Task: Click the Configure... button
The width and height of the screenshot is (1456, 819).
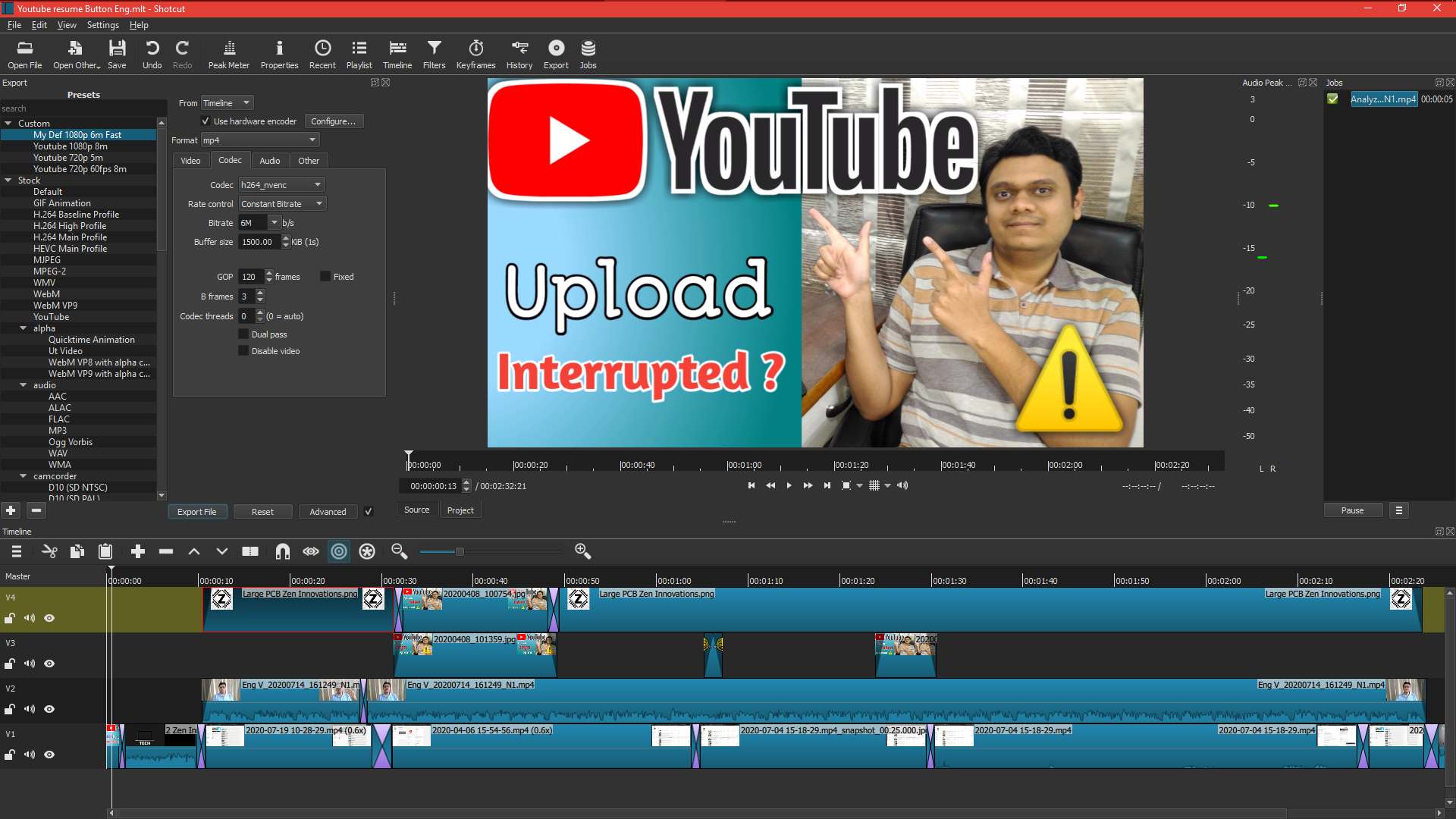Action: pos(334,121)
